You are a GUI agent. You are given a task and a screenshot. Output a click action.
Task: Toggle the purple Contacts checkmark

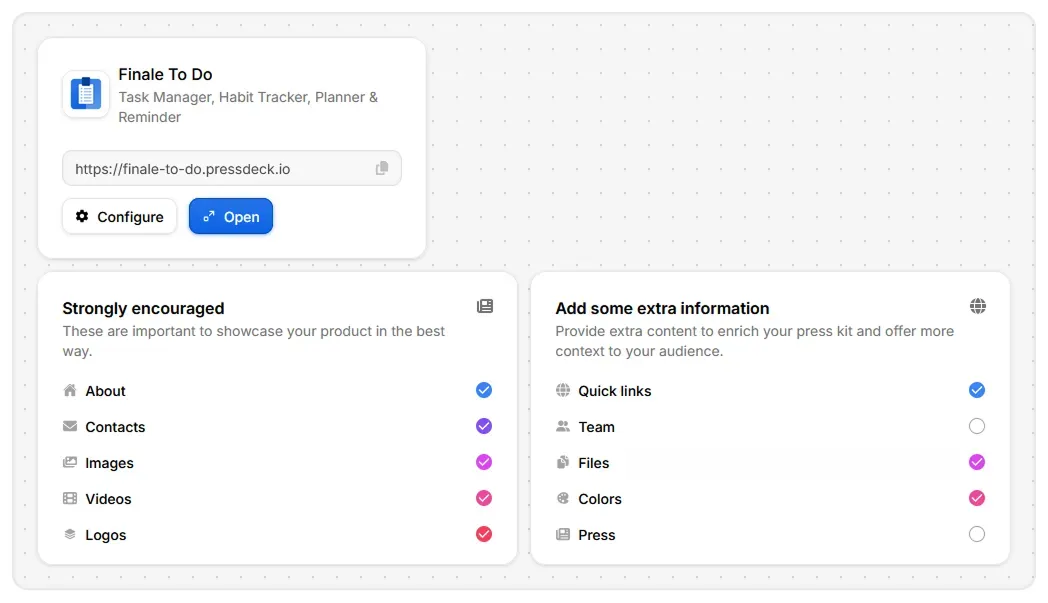point(484,426)
